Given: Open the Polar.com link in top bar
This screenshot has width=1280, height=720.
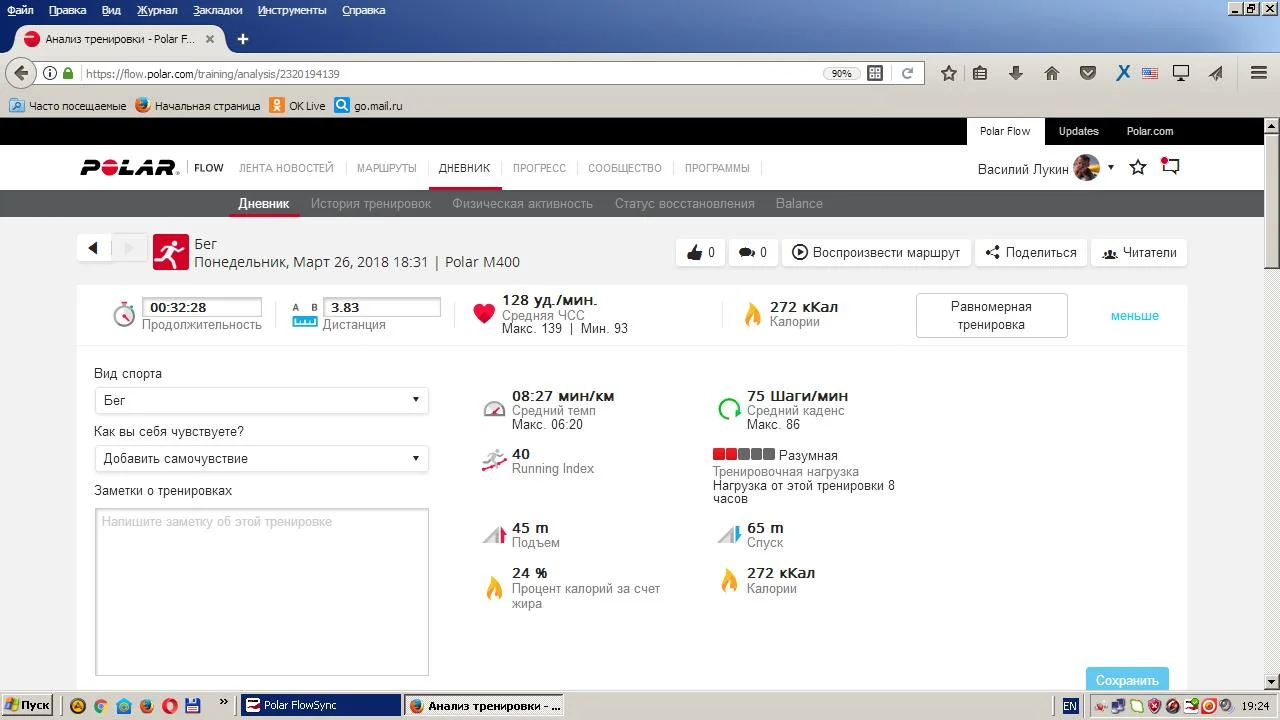Looking at the screenshot, I should point(1150,131).
